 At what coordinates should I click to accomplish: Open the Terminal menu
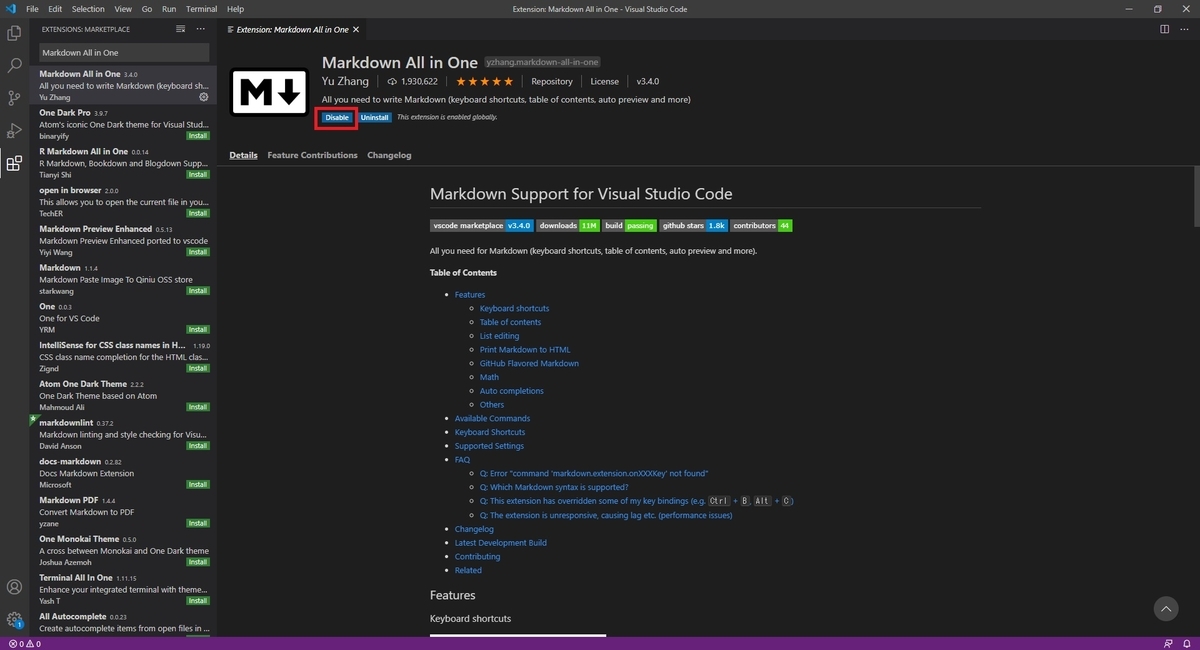(x=202, y=8)
